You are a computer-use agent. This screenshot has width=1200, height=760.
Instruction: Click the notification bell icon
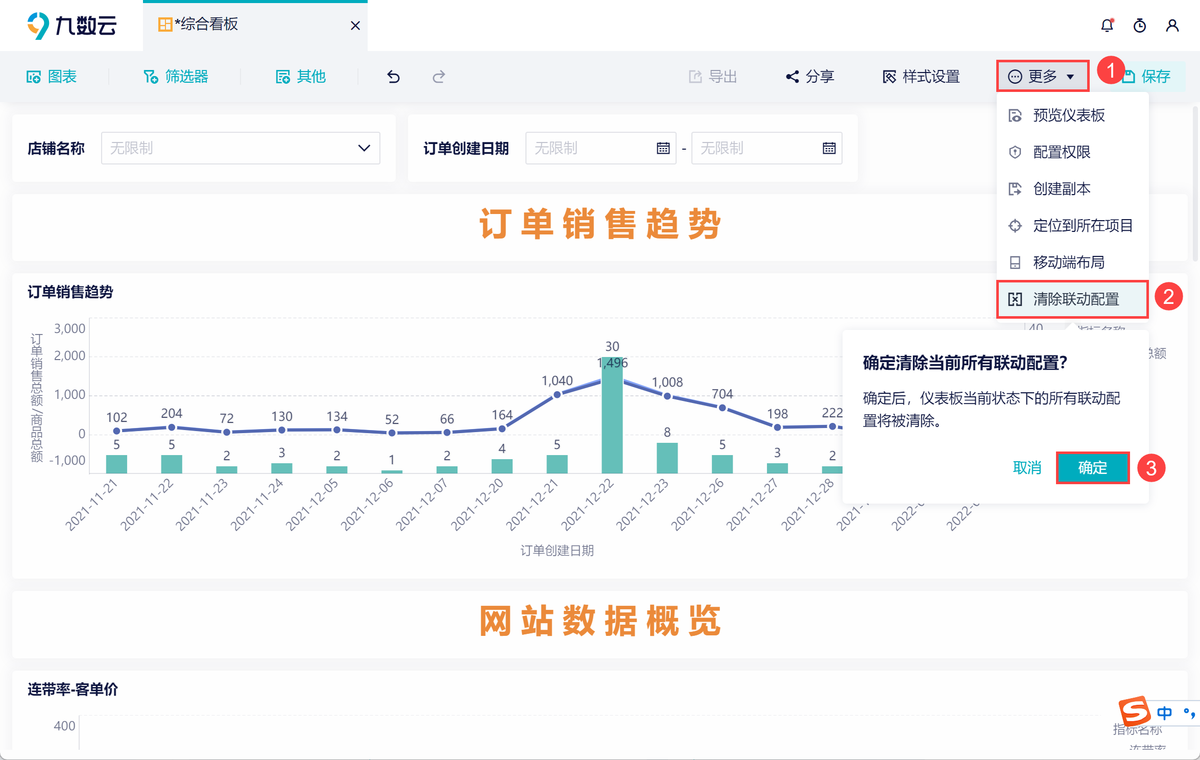click(1107, 25)
